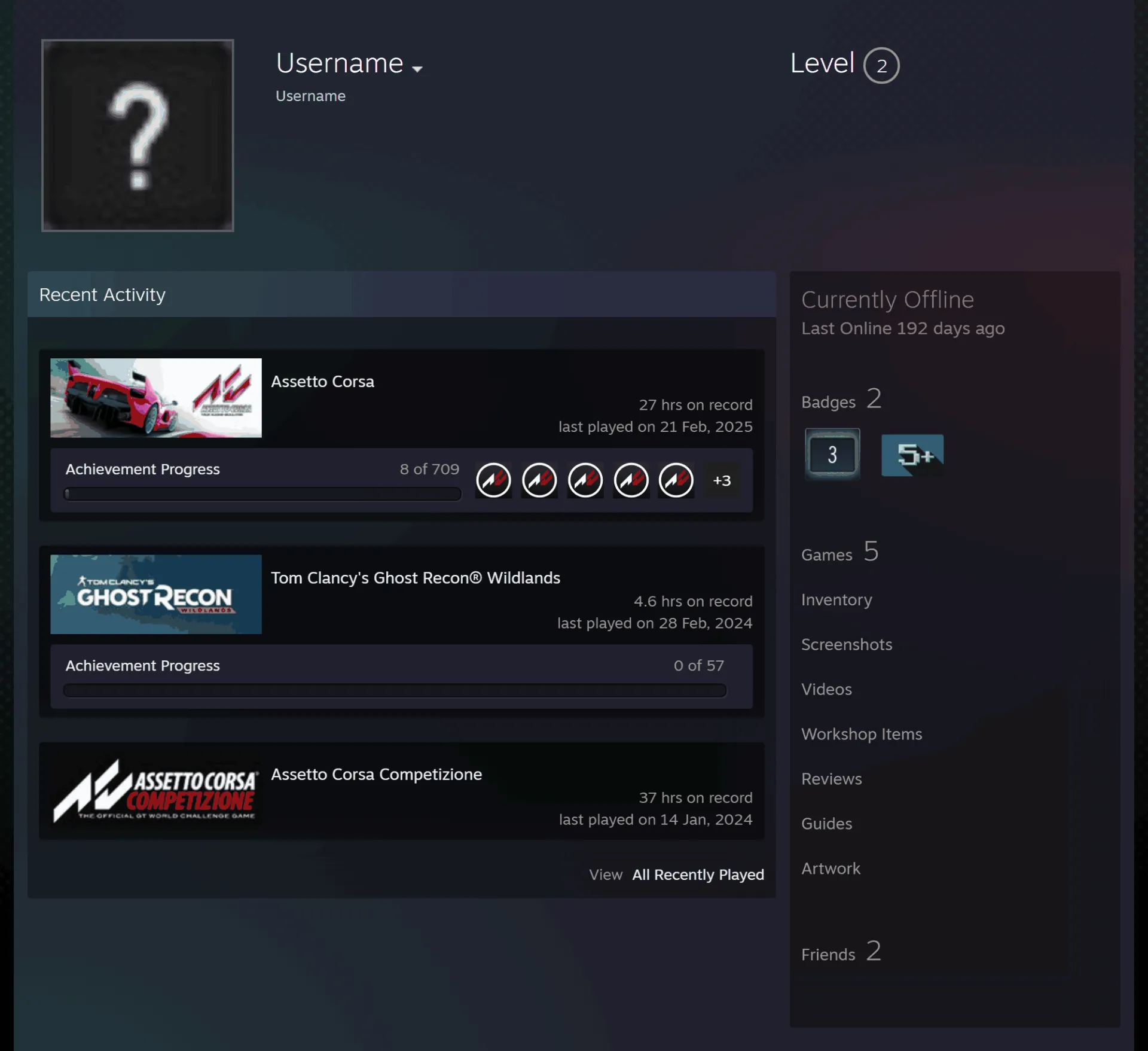This screenshot has width=1148, height=1051.
Task: Click Assetto Corsa 'Achievement Progress' label
Action: point(142,470)
